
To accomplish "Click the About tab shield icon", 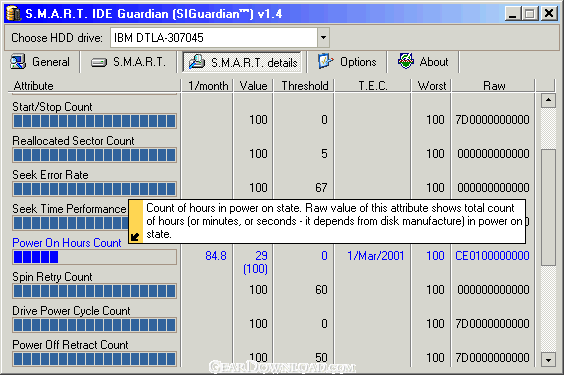I will (x=406, y=61).
